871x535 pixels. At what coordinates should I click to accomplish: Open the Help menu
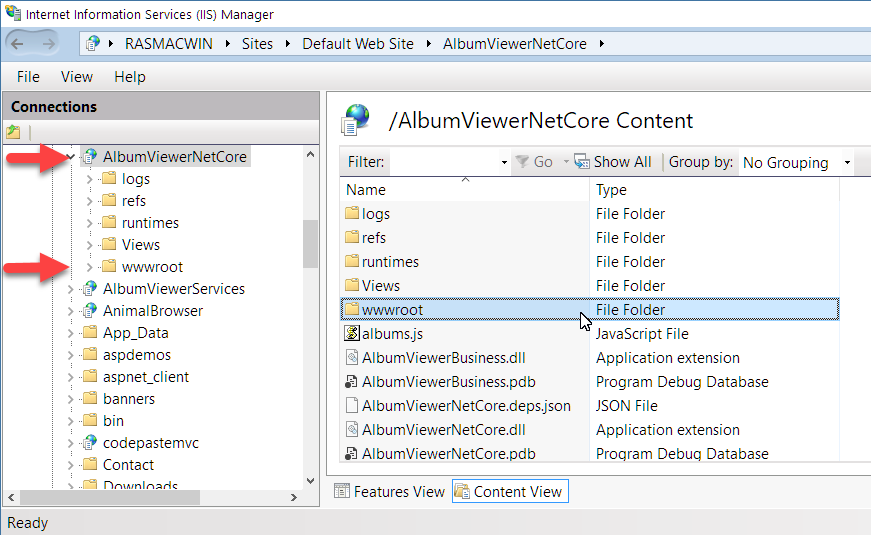129,77
